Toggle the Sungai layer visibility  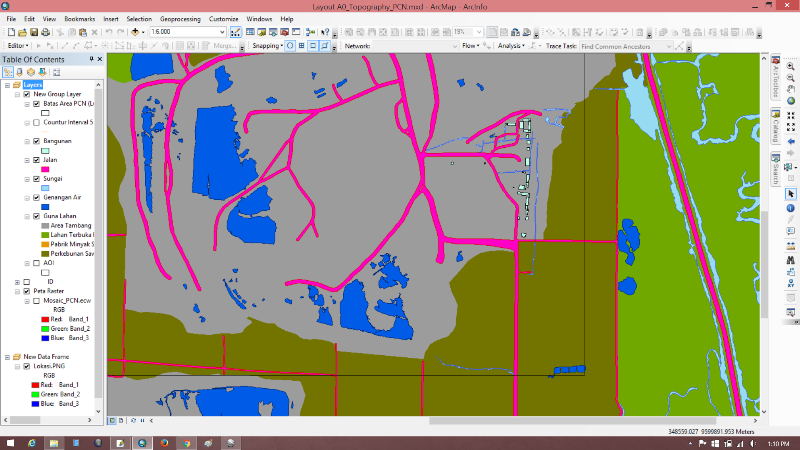point(37,179)
